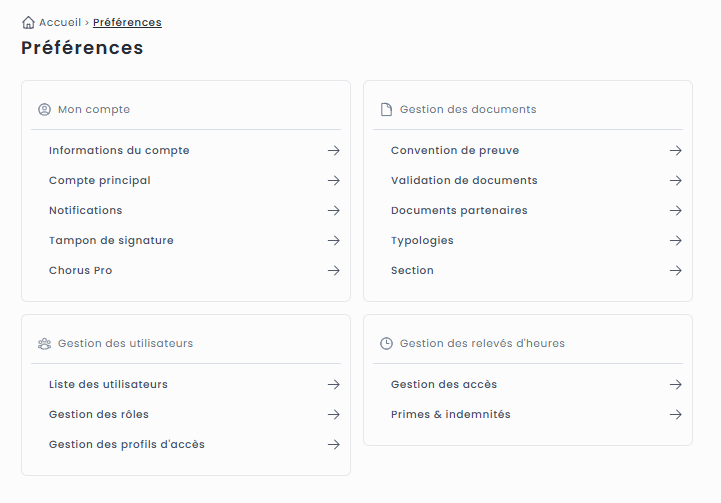Open Gestion des rôles
This screenshot has width=721, height=503.
[x=99, y=415]
